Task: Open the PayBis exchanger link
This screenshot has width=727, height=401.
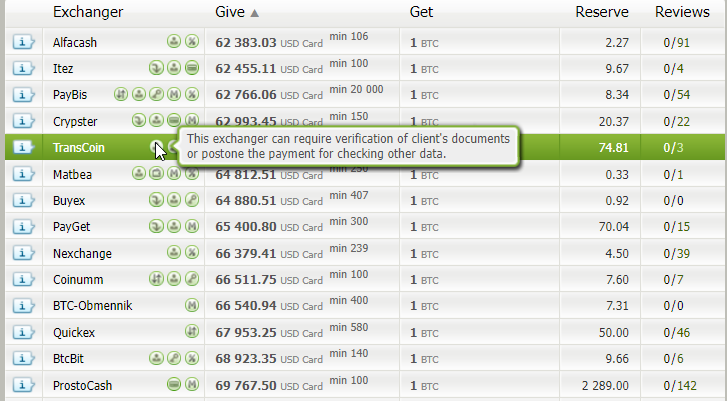Action: [x=70, y=95]
